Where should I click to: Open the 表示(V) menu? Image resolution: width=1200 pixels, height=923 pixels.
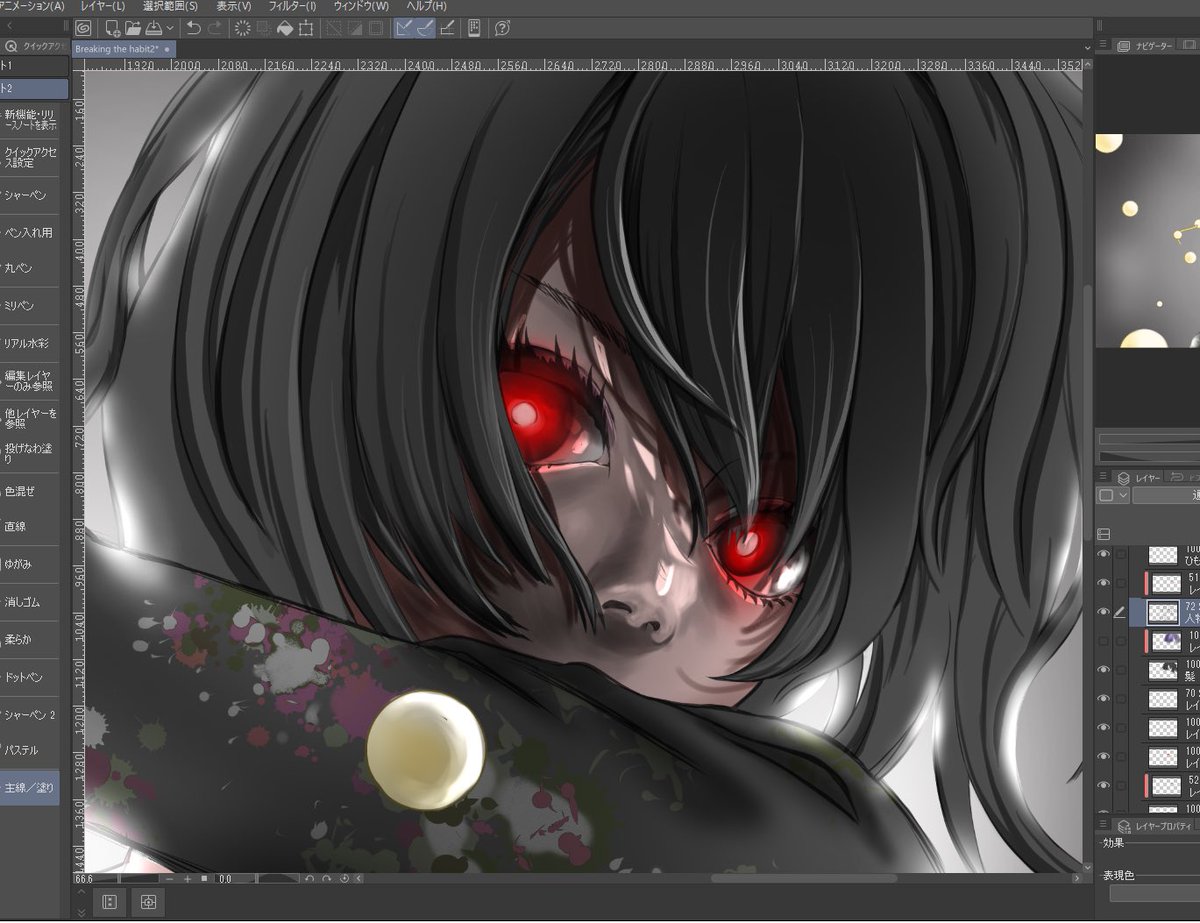pyautogui.click(x=234, y=6)
